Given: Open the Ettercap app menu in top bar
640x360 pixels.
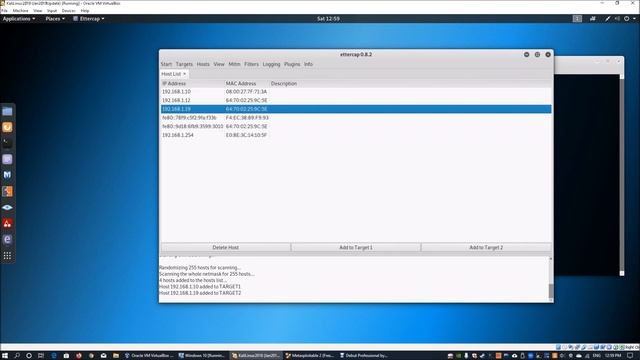Looking at the screenshot, I should click(89, 18).
